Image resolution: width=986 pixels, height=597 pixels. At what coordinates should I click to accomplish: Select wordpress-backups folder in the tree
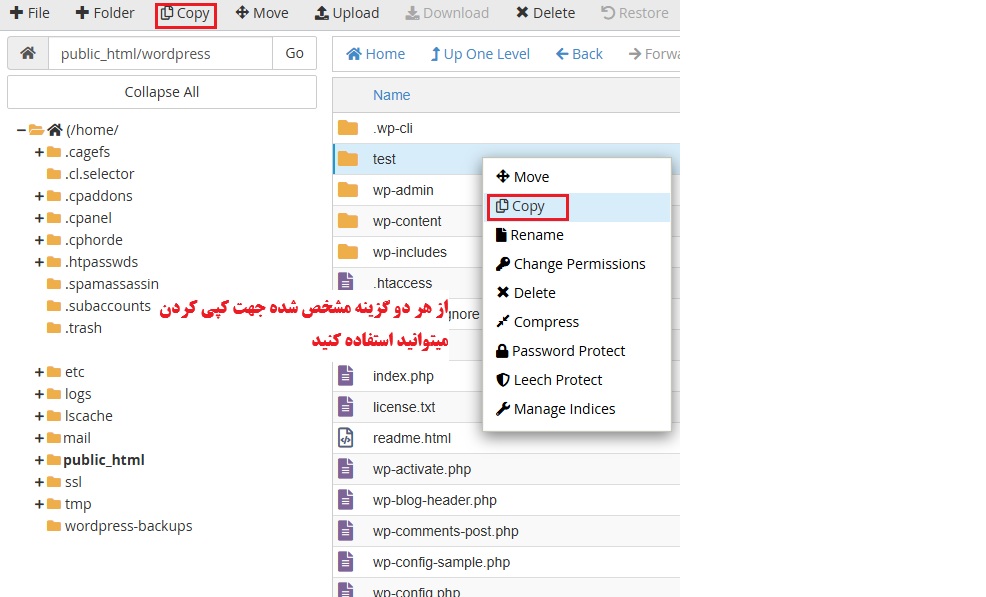128,526
